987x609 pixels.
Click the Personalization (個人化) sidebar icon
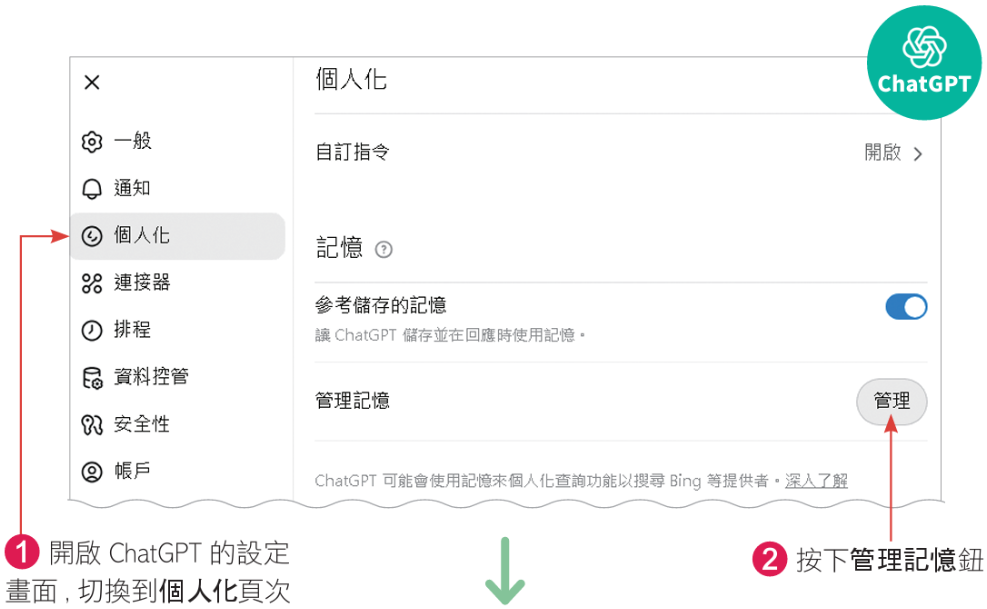pyautogui.click(x=92, y=236)
